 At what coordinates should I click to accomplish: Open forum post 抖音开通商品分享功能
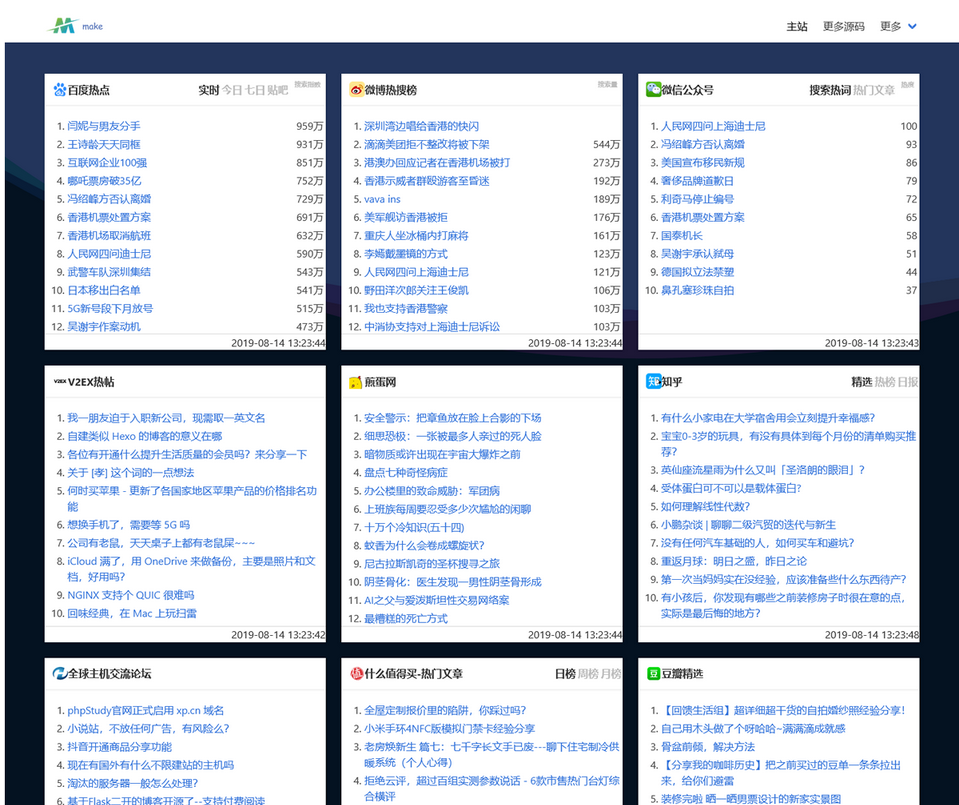pos(119,746)
